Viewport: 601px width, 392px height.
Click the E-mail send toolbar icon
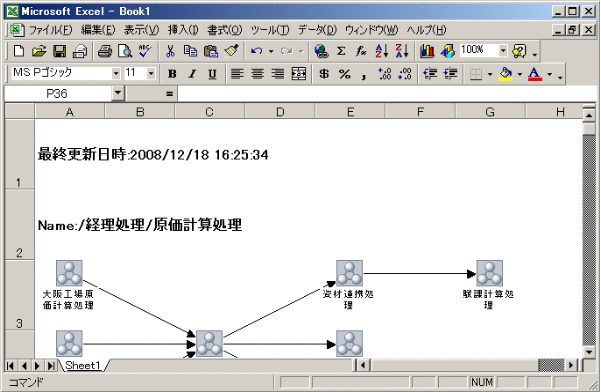pos(80,51)
